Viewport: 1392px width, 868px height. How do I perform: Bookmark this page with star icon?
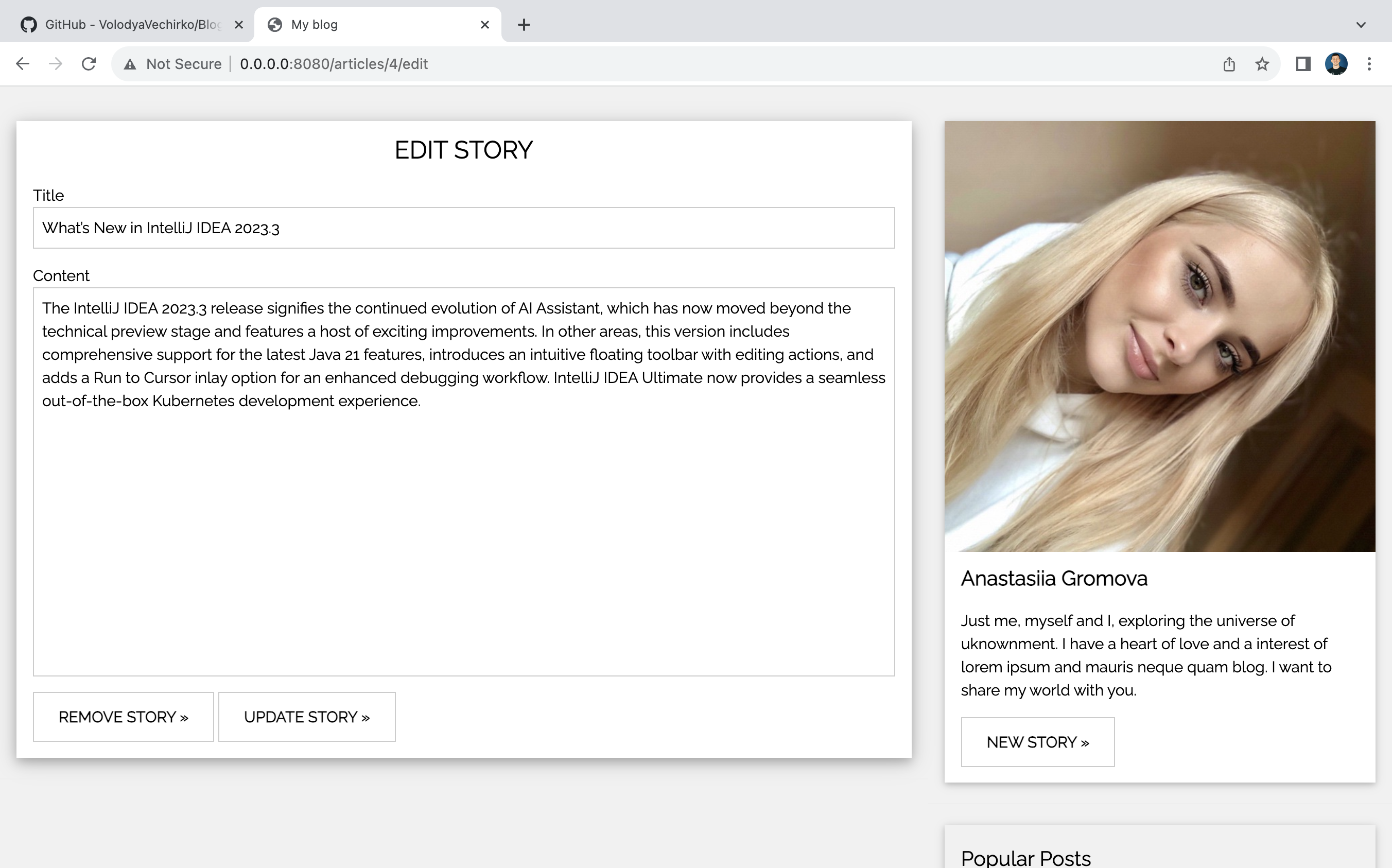[1262, 64]
